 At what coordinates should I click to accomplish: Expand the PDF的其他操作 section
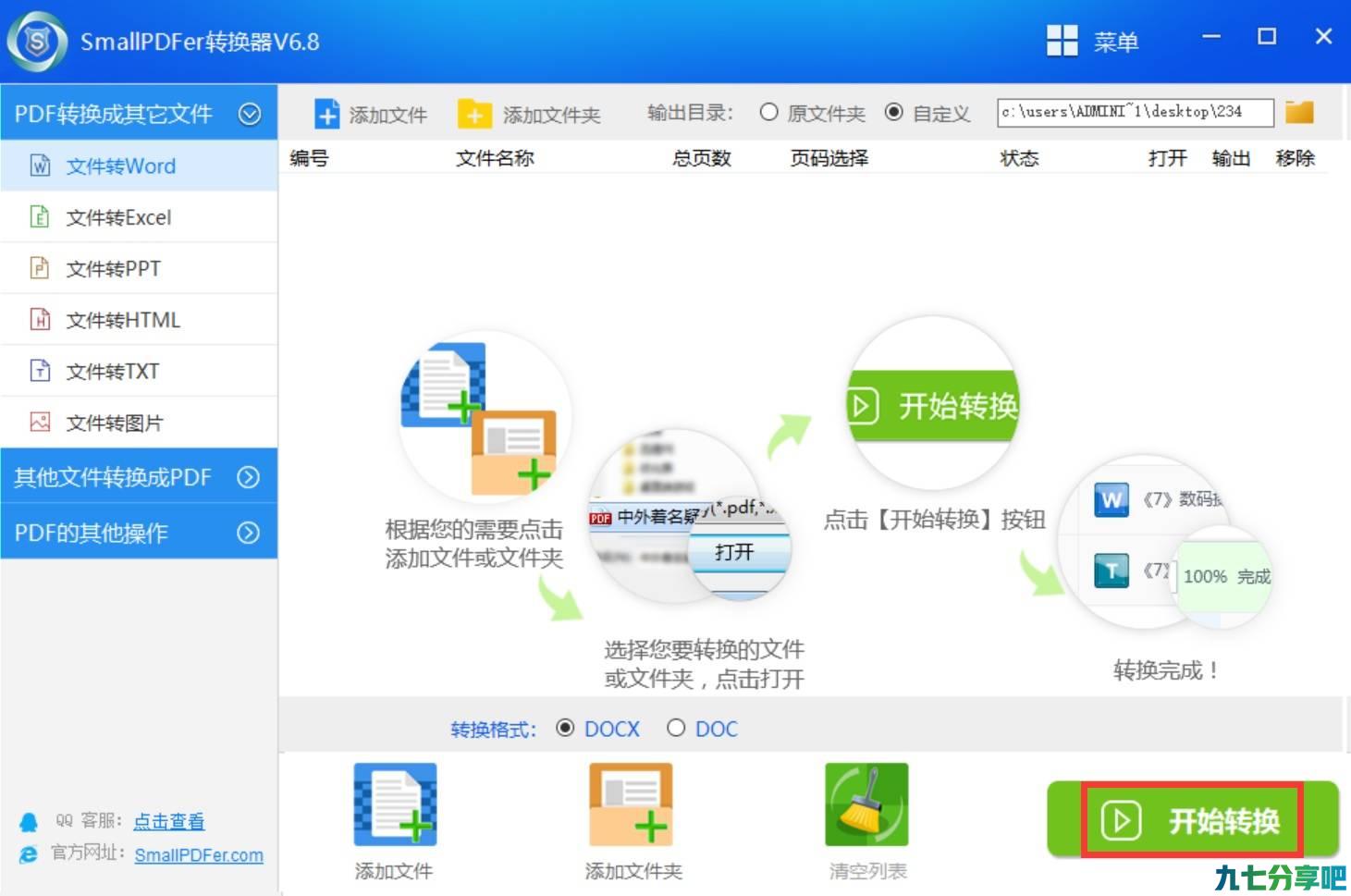(139, 533)
